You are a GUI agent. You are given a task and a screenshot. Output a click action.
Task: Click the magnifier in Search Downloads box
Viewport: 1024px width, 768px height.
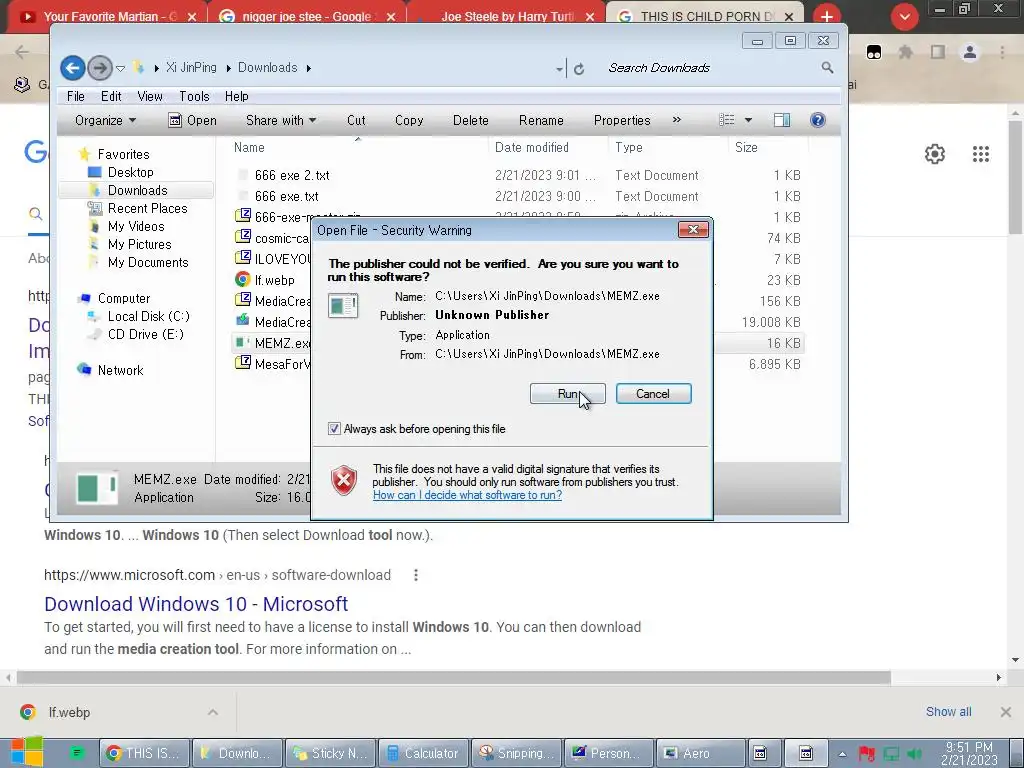click(827, 67)
